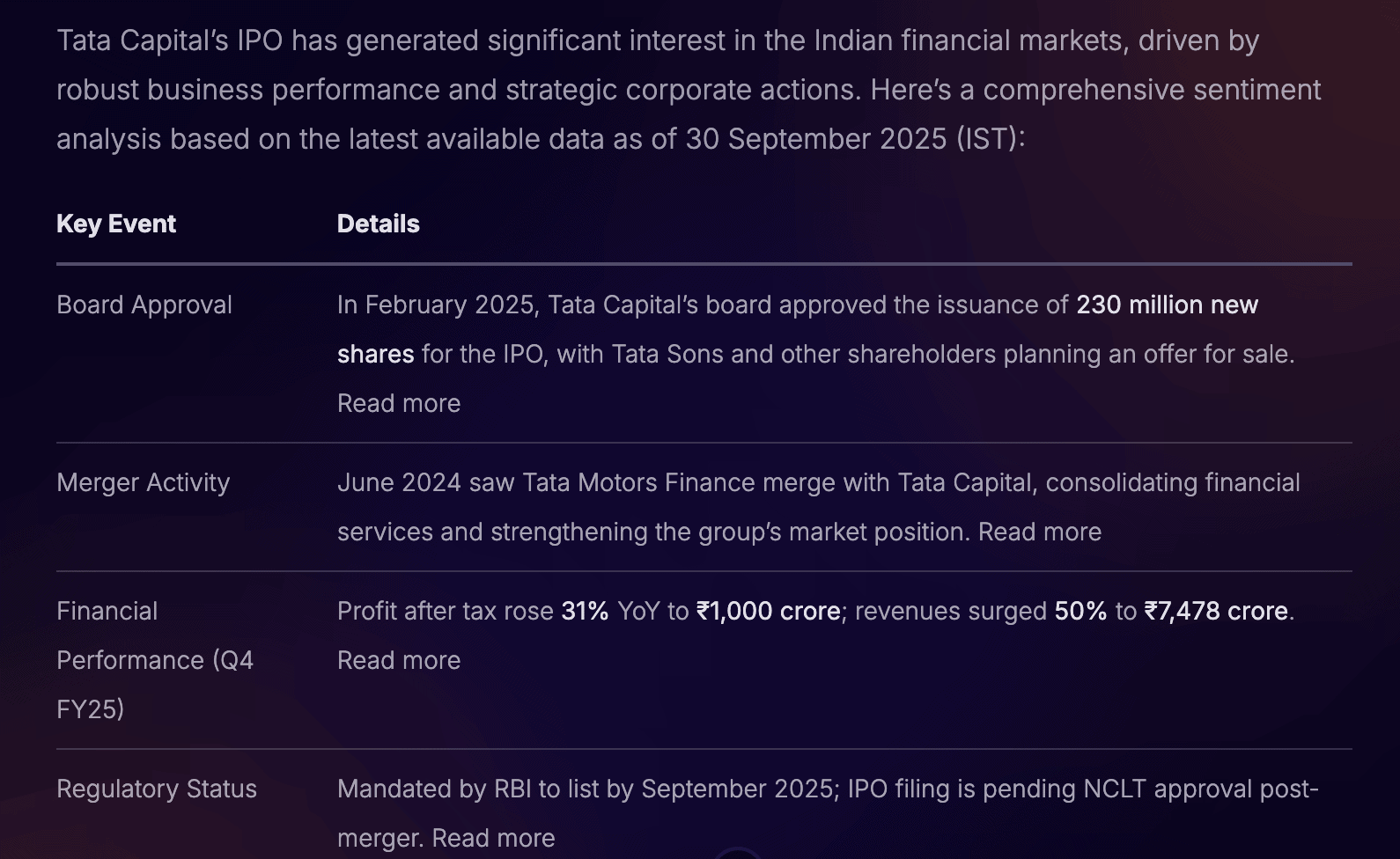The image size is (1400, 859).
Task: Click the bold 50% revenue growth figure
Action: coord(1080,611)
